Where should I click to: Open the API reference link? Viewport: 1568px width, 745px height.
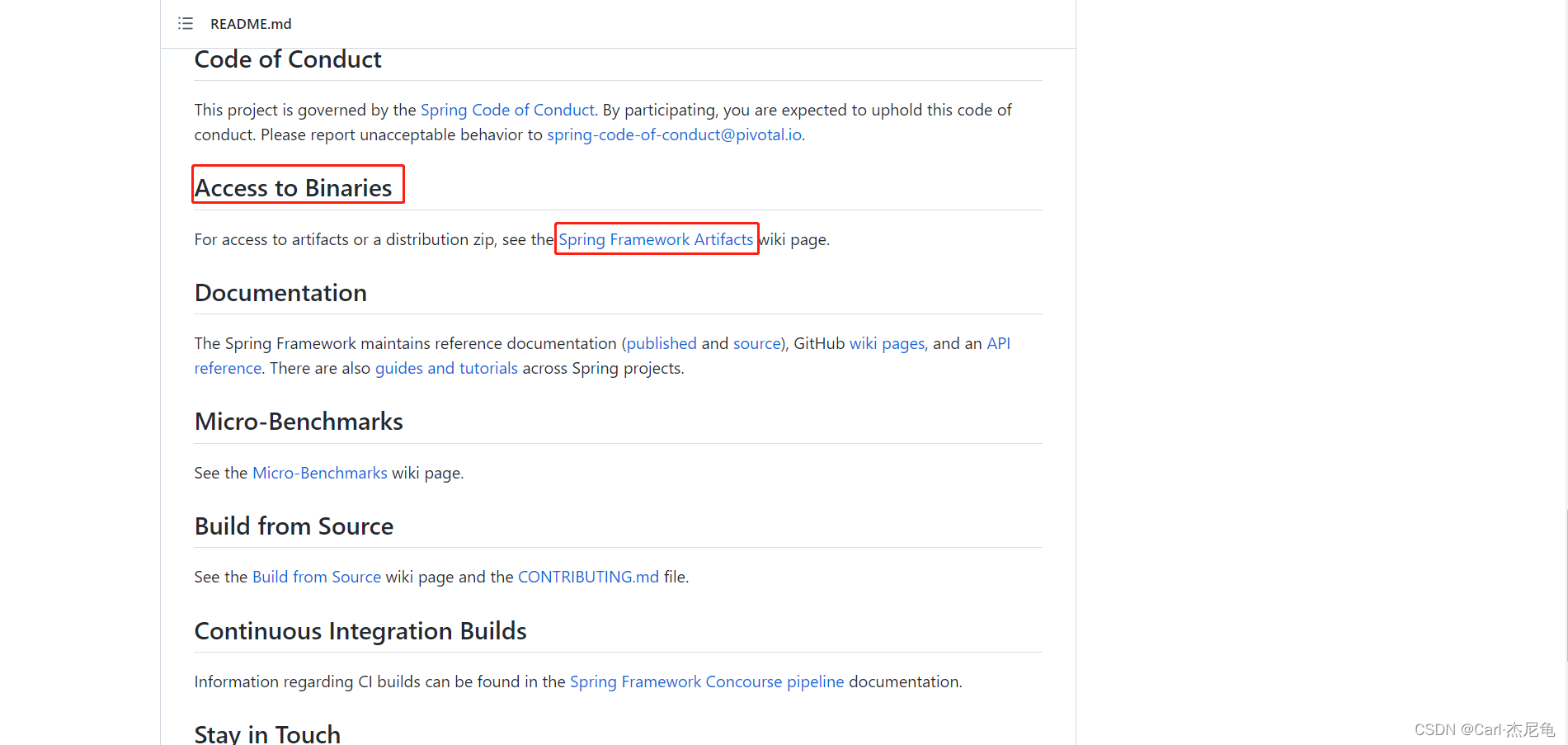coord(998,343)
